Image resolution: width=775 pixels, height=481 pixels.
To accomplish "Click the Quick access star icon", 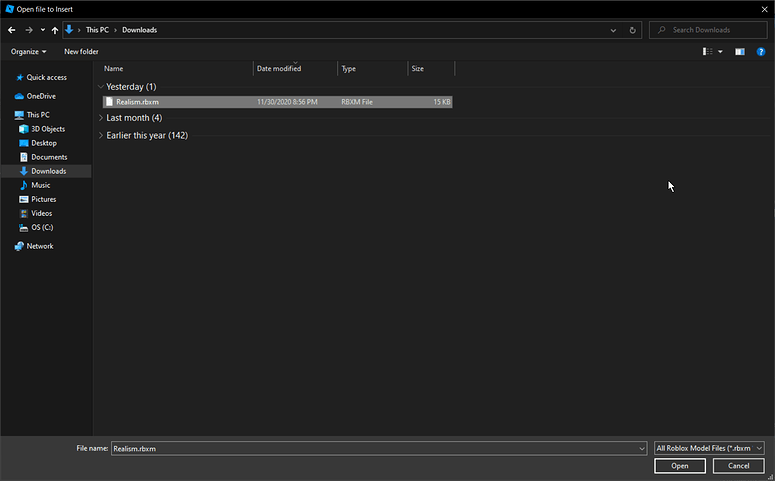I will [20, 78].
